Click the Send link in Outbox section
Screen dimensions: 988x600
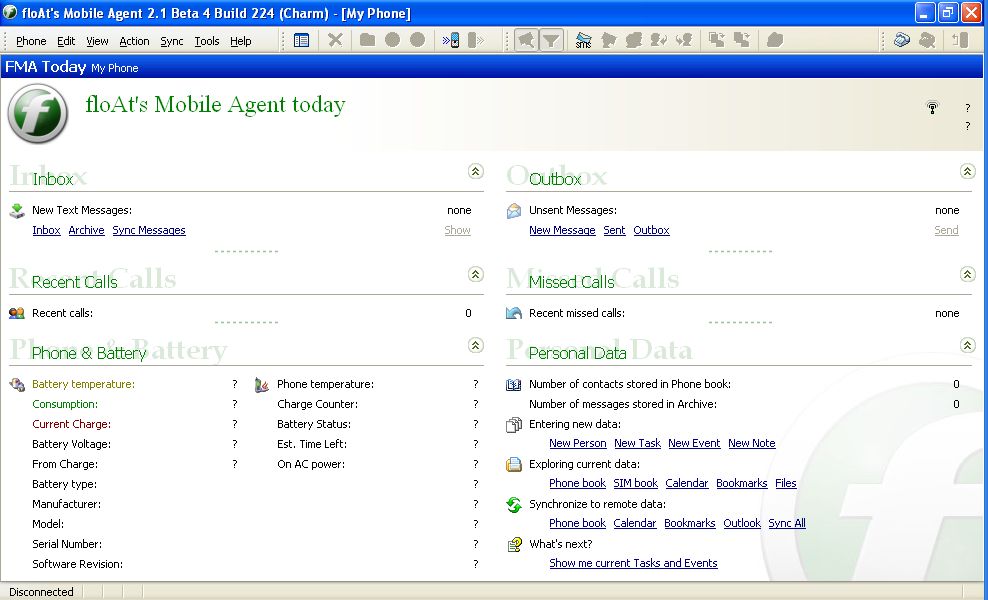pyautogui.click(x=946, y=230)
